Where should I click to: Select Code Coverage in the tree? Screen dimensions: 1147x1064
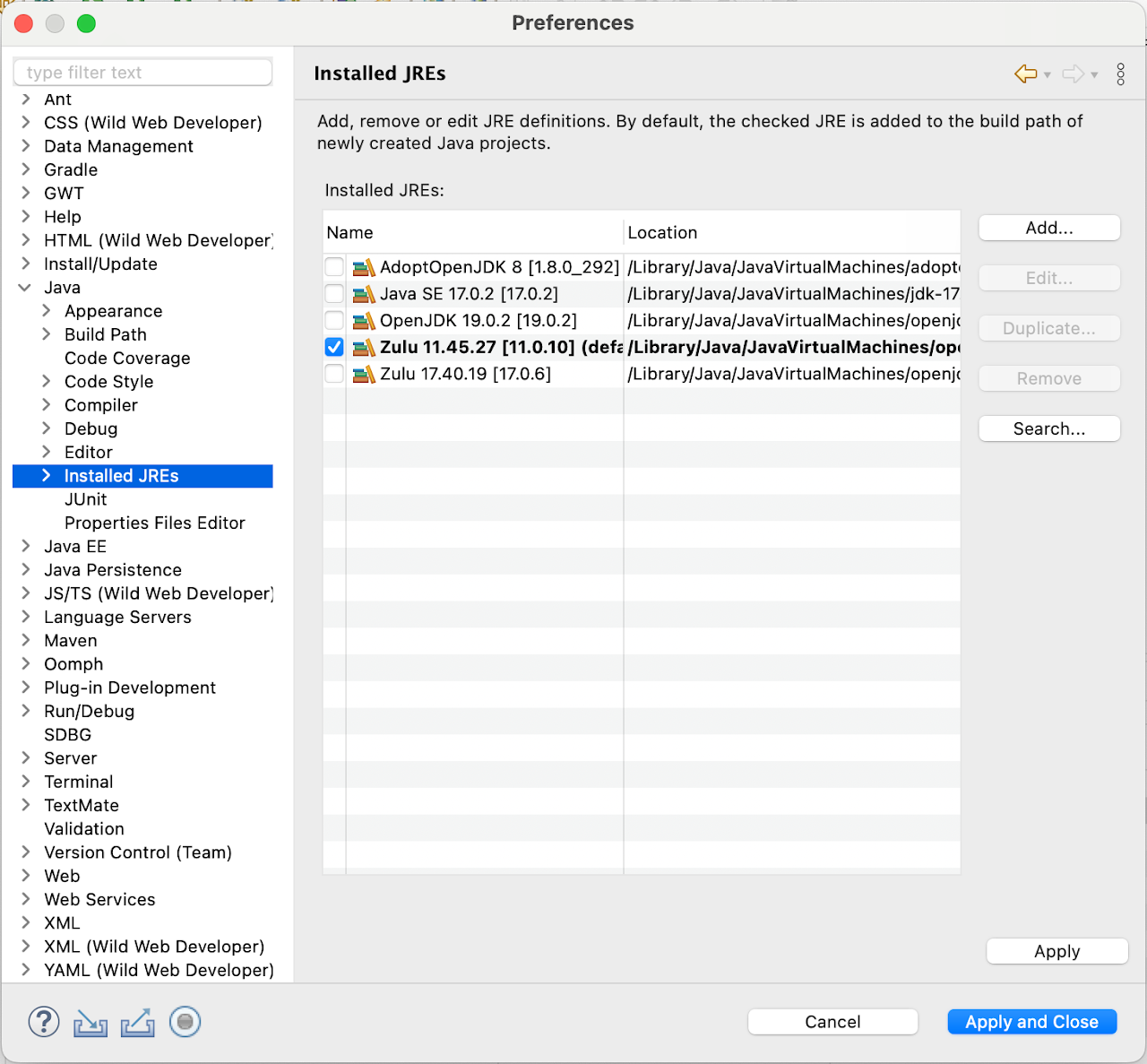pos(127,358)
